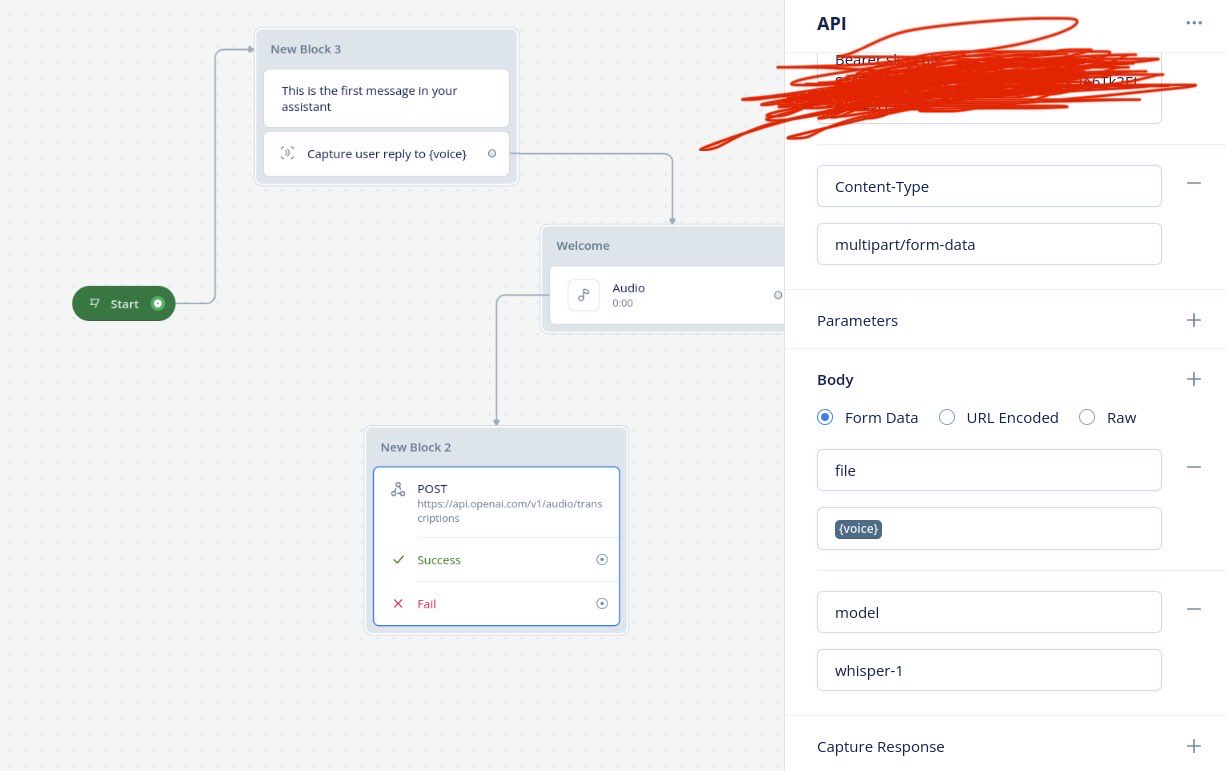The height and width of the screenshot is (771, 1226).
Task: Click the Audio step output port
Action: point(778,295)
